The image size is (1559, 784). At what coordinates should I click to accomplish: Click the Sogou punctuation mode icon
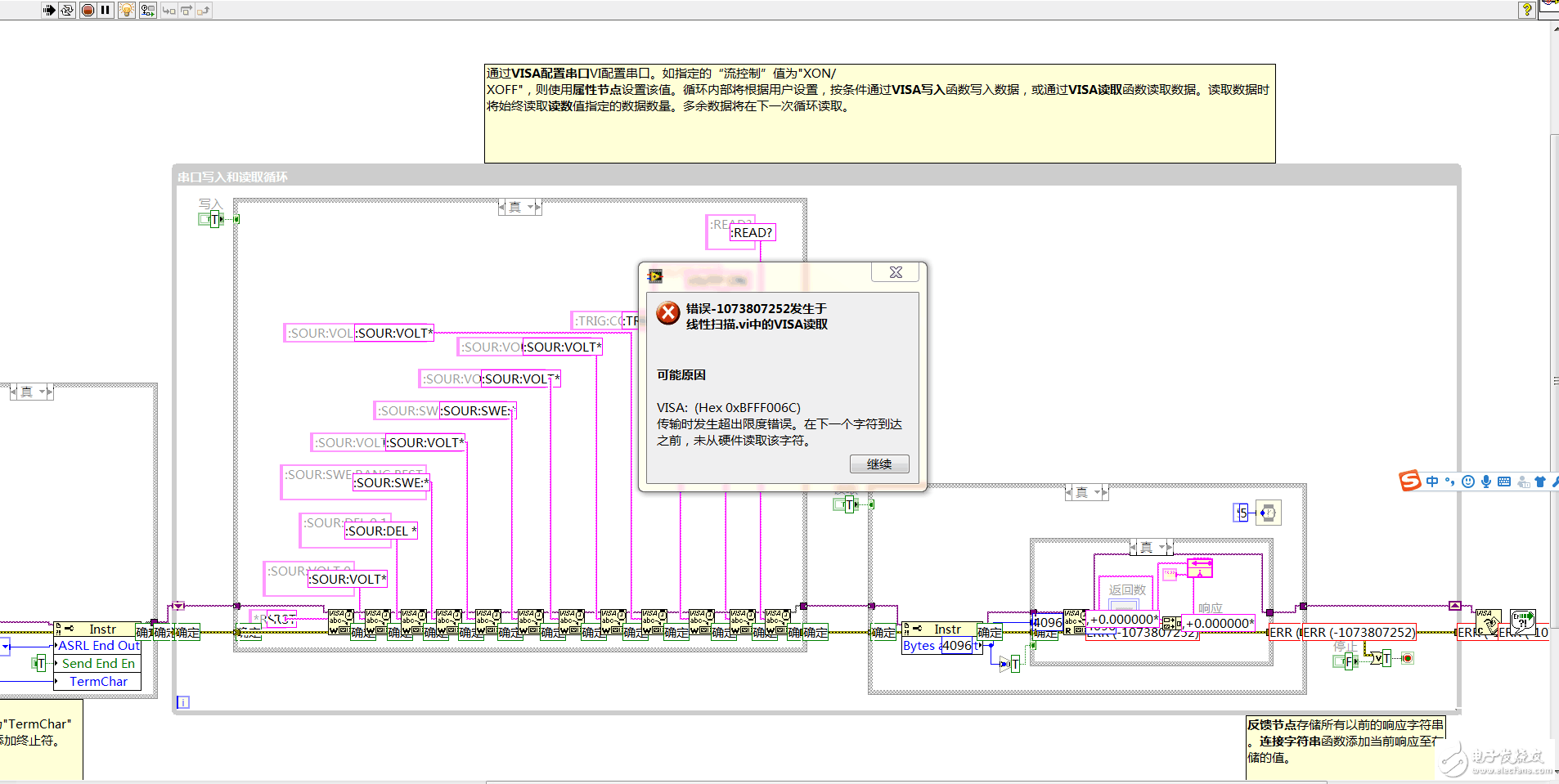[1450, 482]
